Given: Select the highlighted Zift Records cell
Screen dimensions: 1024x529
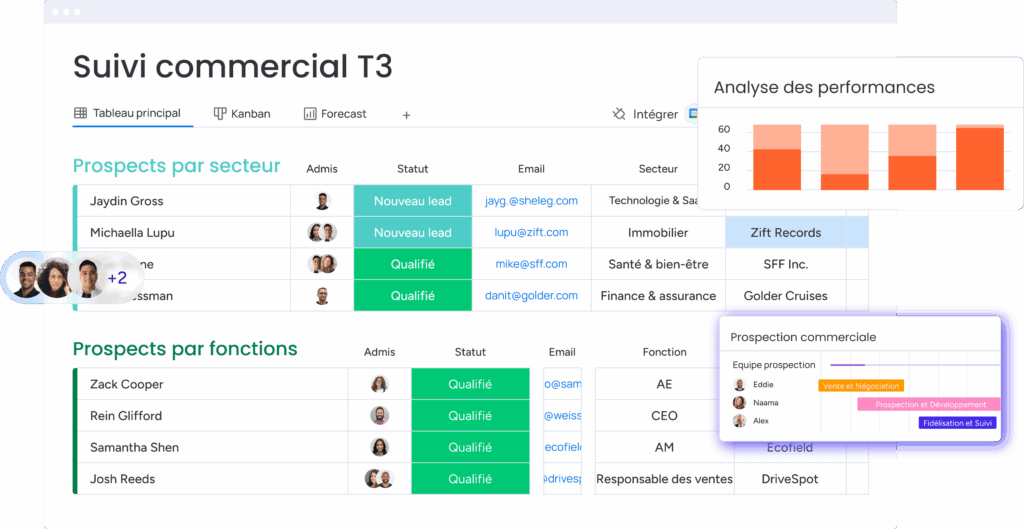Looking at the screenshot, I should 786,232.
